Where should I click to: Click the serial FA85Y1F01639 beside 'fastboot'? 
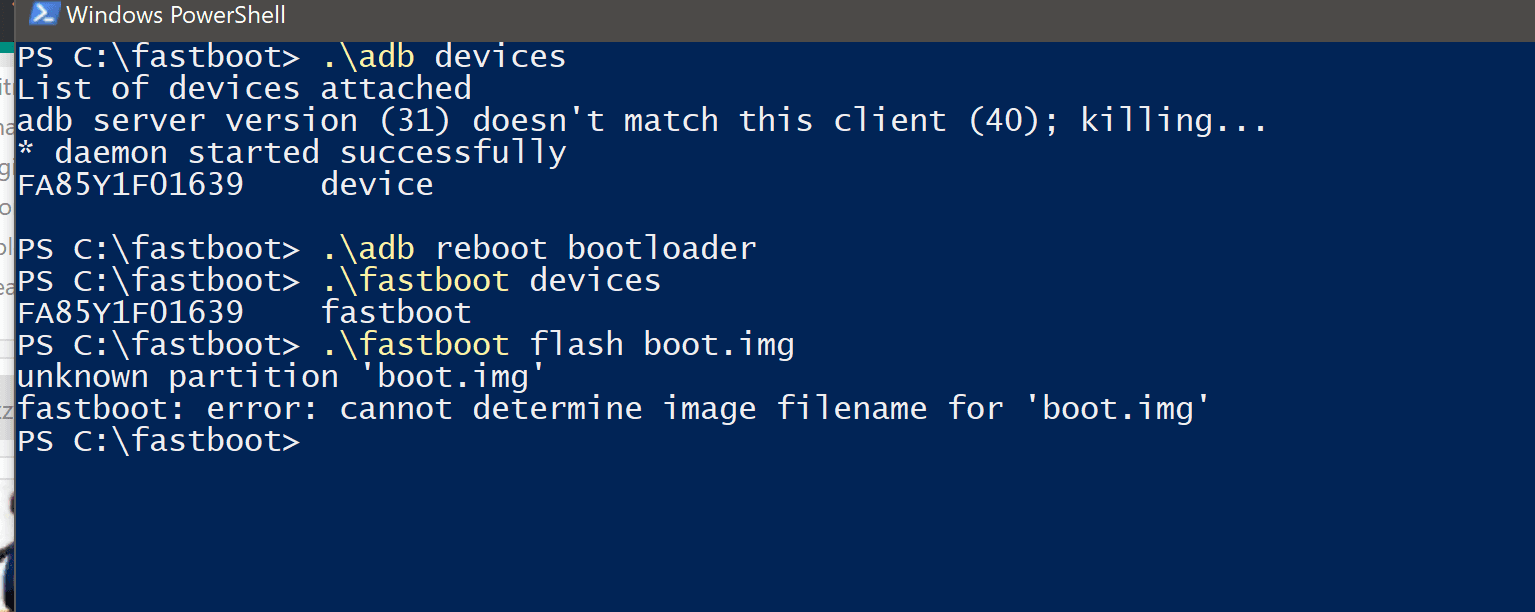pyautogui.click(x=131, y=313)
